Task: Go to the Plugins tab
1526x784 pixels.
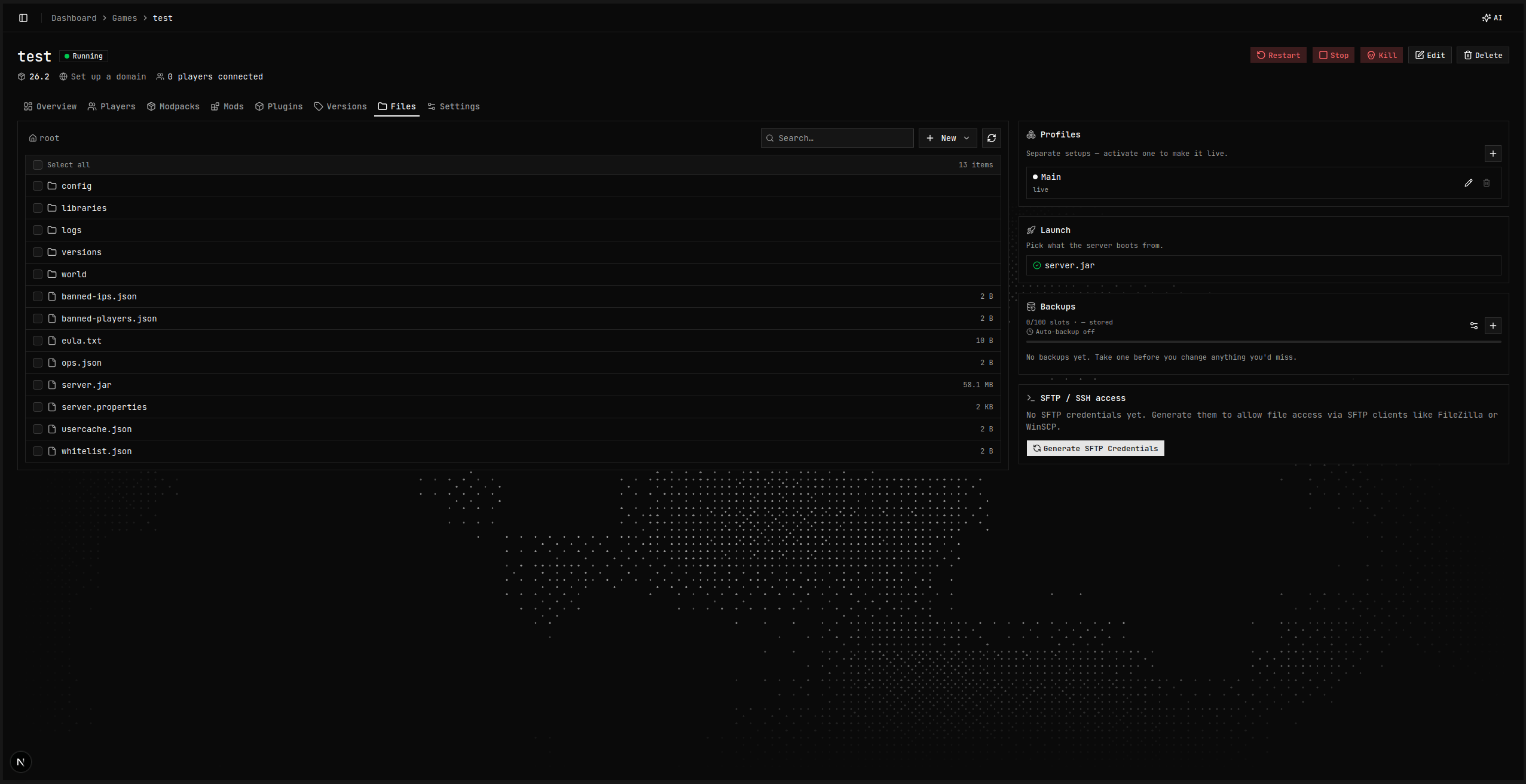Action: (x=279, y=106)
